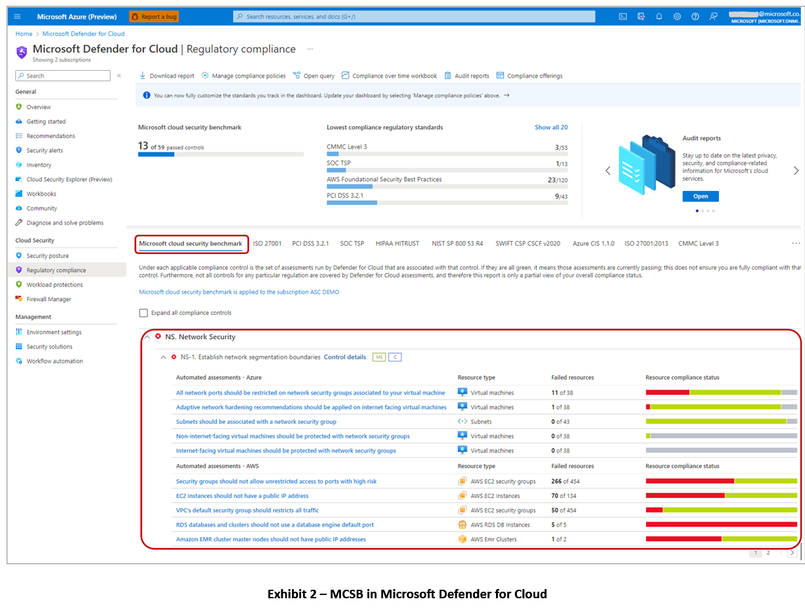The image size is (805, 612).
Task: Collapse NS. Network Security section
Action: click(147, 337)
